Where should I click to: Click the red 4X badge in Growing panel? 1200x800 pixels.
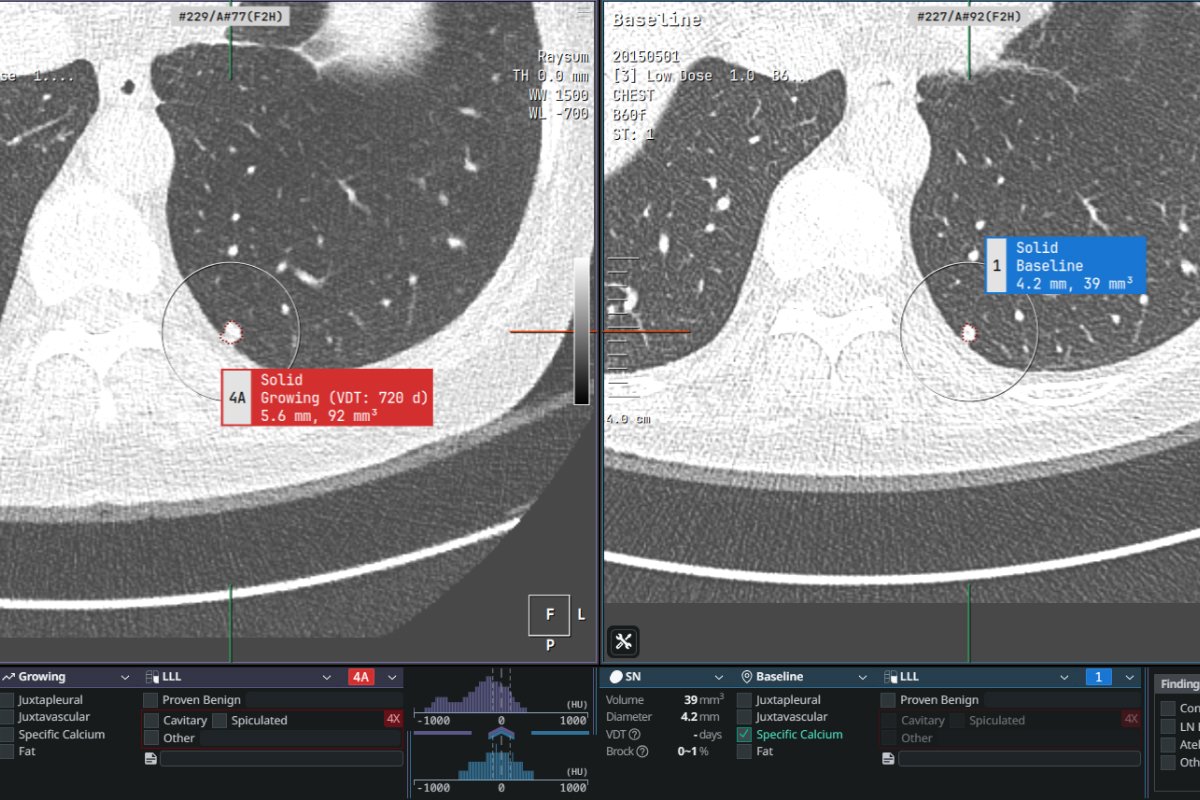(393, 719)
